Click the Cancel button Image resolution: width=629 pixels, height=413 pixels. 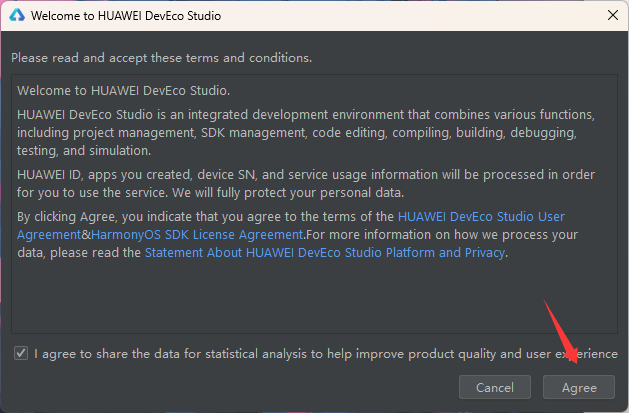[495, 387]
